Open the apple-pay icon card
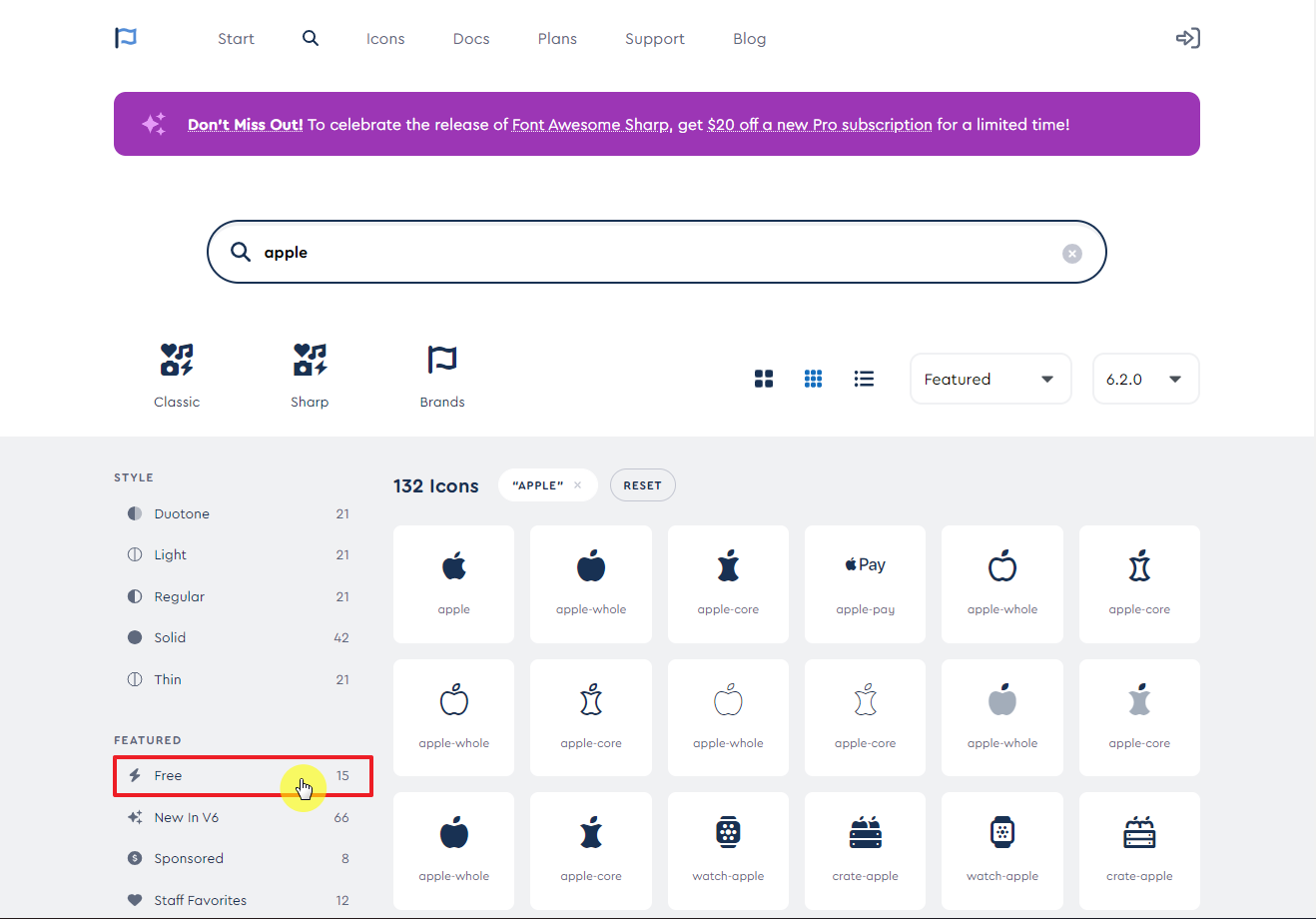The height and width of the screenshot is (919, 1316). click(865, 584)
